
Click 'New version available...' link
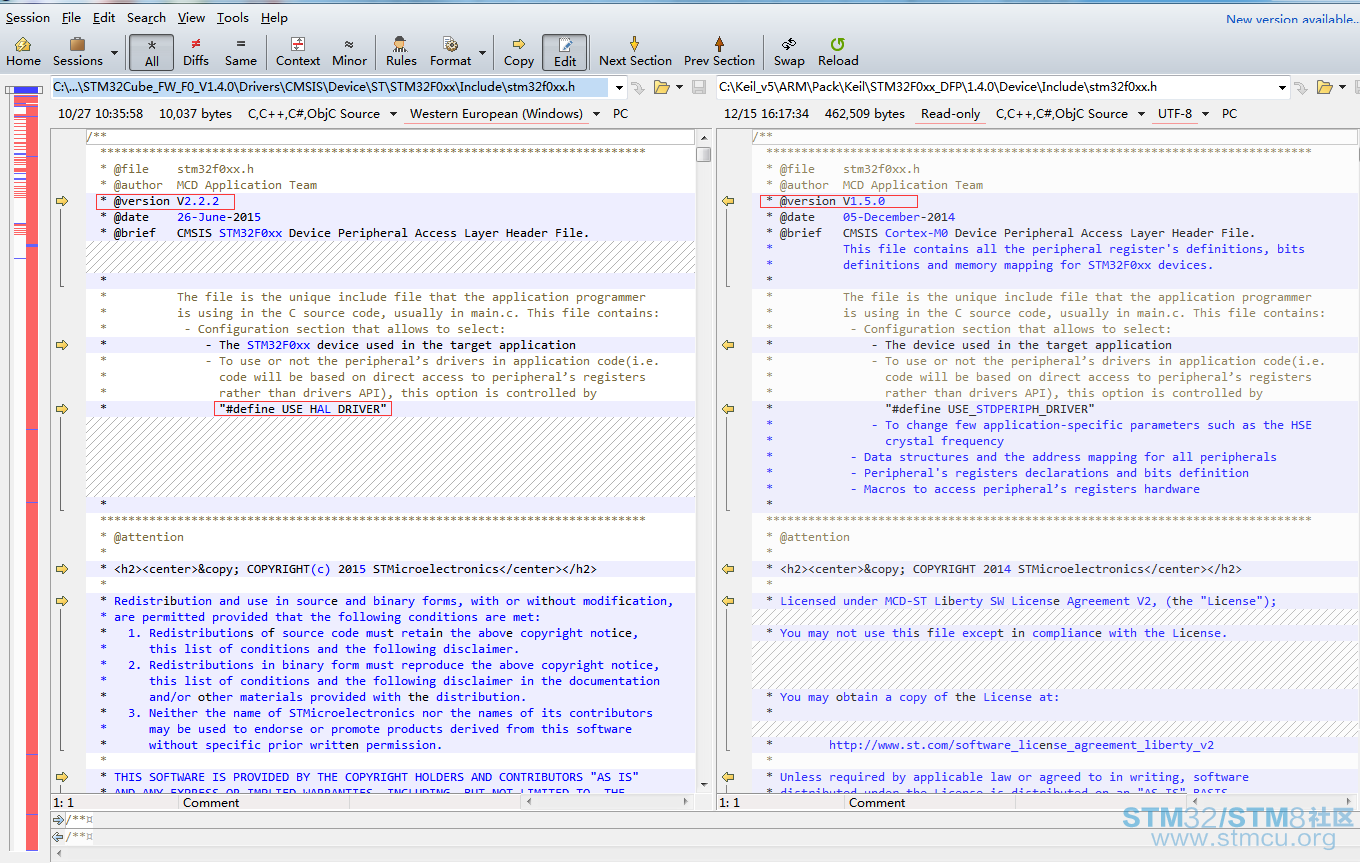[1292, 19]
